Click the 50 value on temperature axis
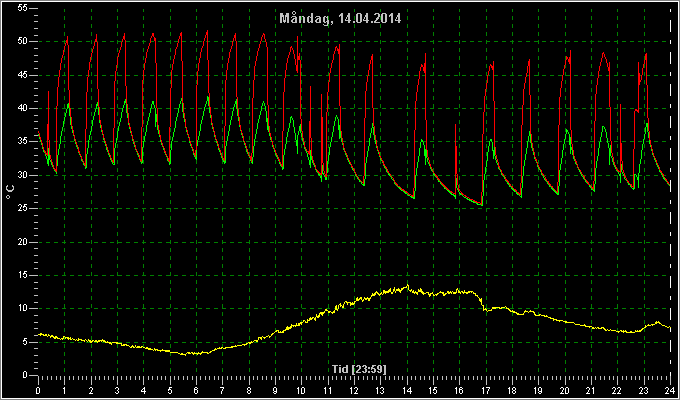Image resolution: width=680 pixels, height=400 pixels. pyautogui.click(x=23, y=42)
